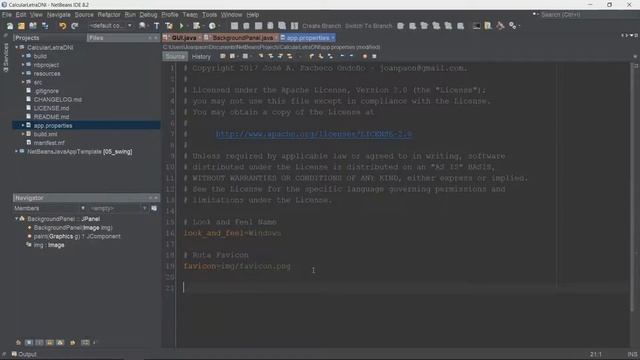Select app.properties in the Files tree
The width and height of the screenshot is (640, 360).
tap(53, 125)
